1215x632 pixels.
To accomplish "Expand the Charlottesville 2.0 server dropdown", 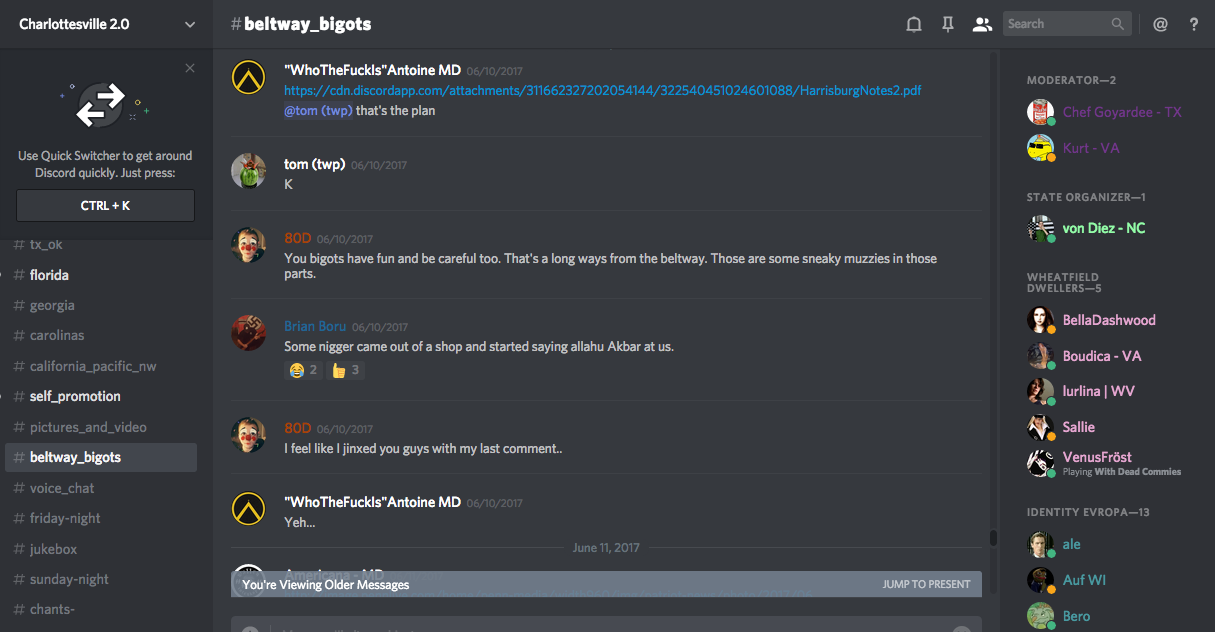I will coord(190,25).
